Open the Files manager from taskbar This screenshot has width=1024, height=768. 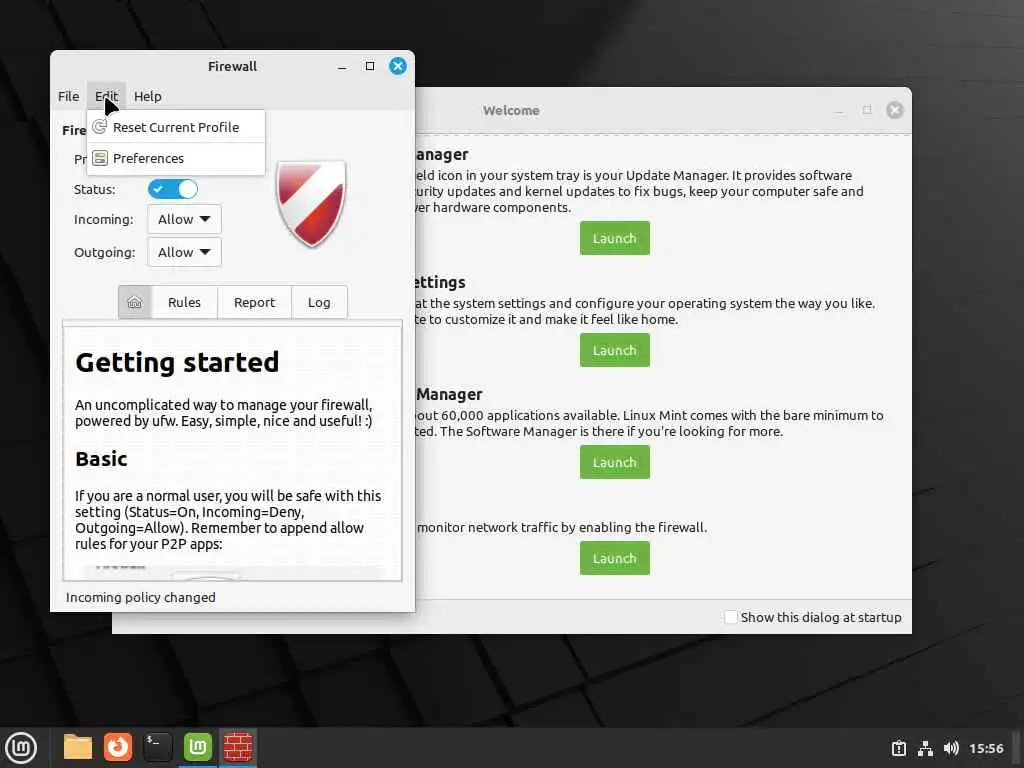coord(78,747)
